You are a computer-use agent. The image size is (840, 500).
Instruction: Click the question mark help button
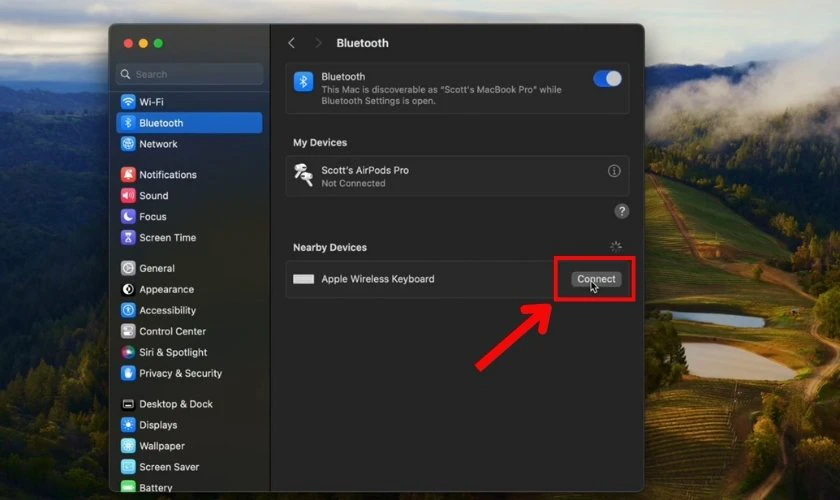621,211
